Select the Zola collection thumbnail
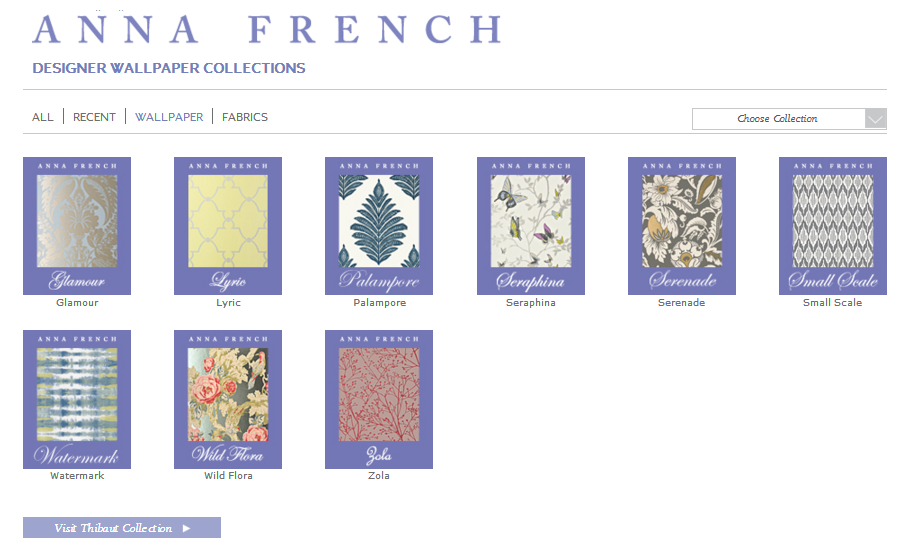 click(x=379, y=399)
